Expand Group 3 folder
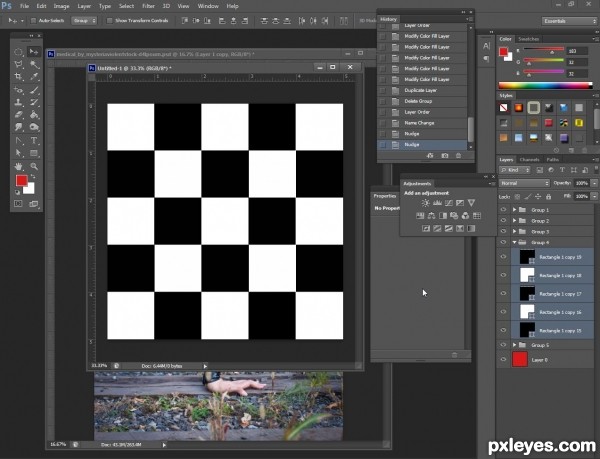 click(x=515, y=231)
